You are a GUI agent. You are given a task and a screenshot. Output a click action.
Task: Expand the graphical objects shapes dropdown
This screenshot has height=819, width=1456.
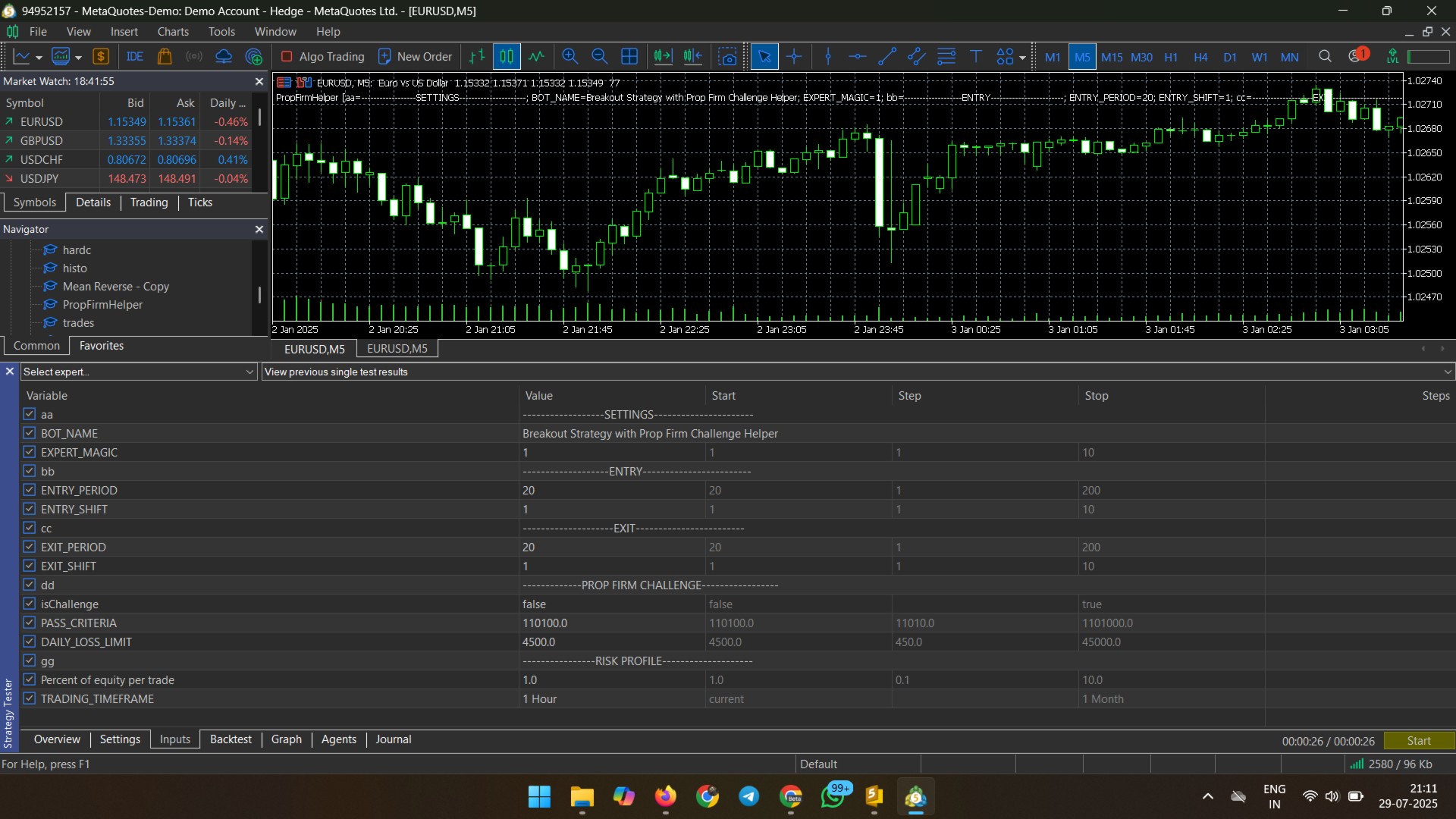tap(1022, 58)
